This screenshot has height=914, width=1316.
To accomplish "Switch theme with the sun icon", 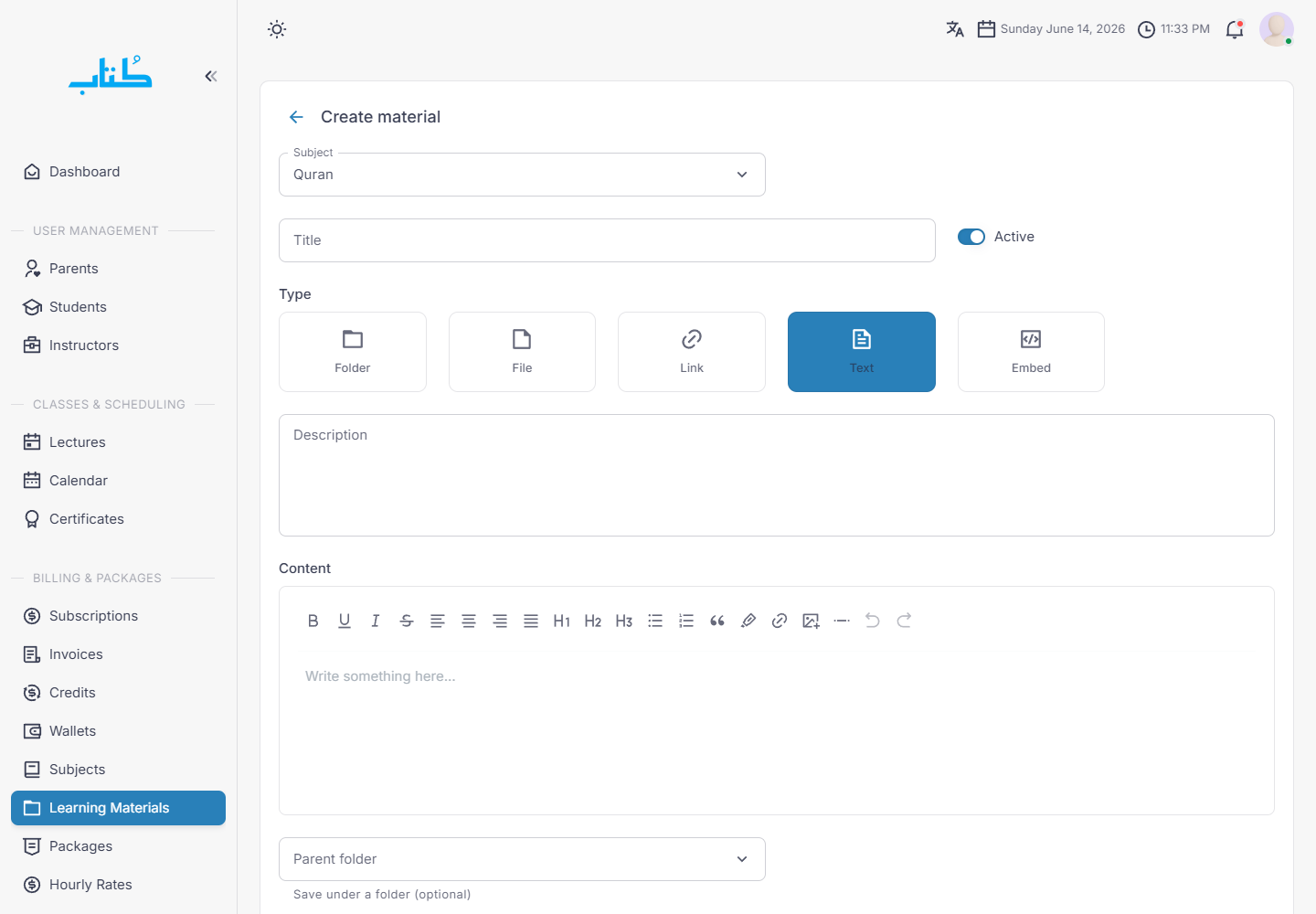I will [277, 29].
